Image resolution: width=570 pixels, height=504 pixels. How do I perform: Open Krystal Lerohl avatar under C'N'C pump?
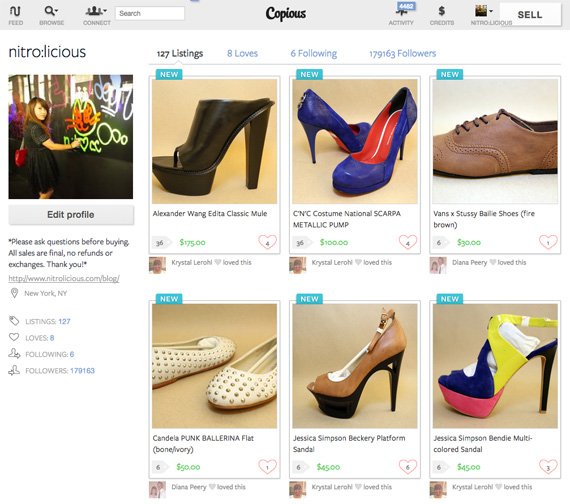(x=298, y=265)
